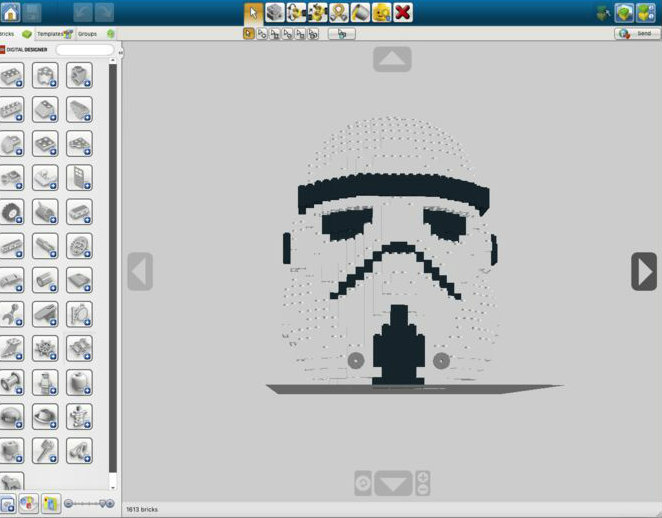The height and width of the screenshot is (518, 662).
Task: Select the red X Delete tool
Action: click(403, 13)
